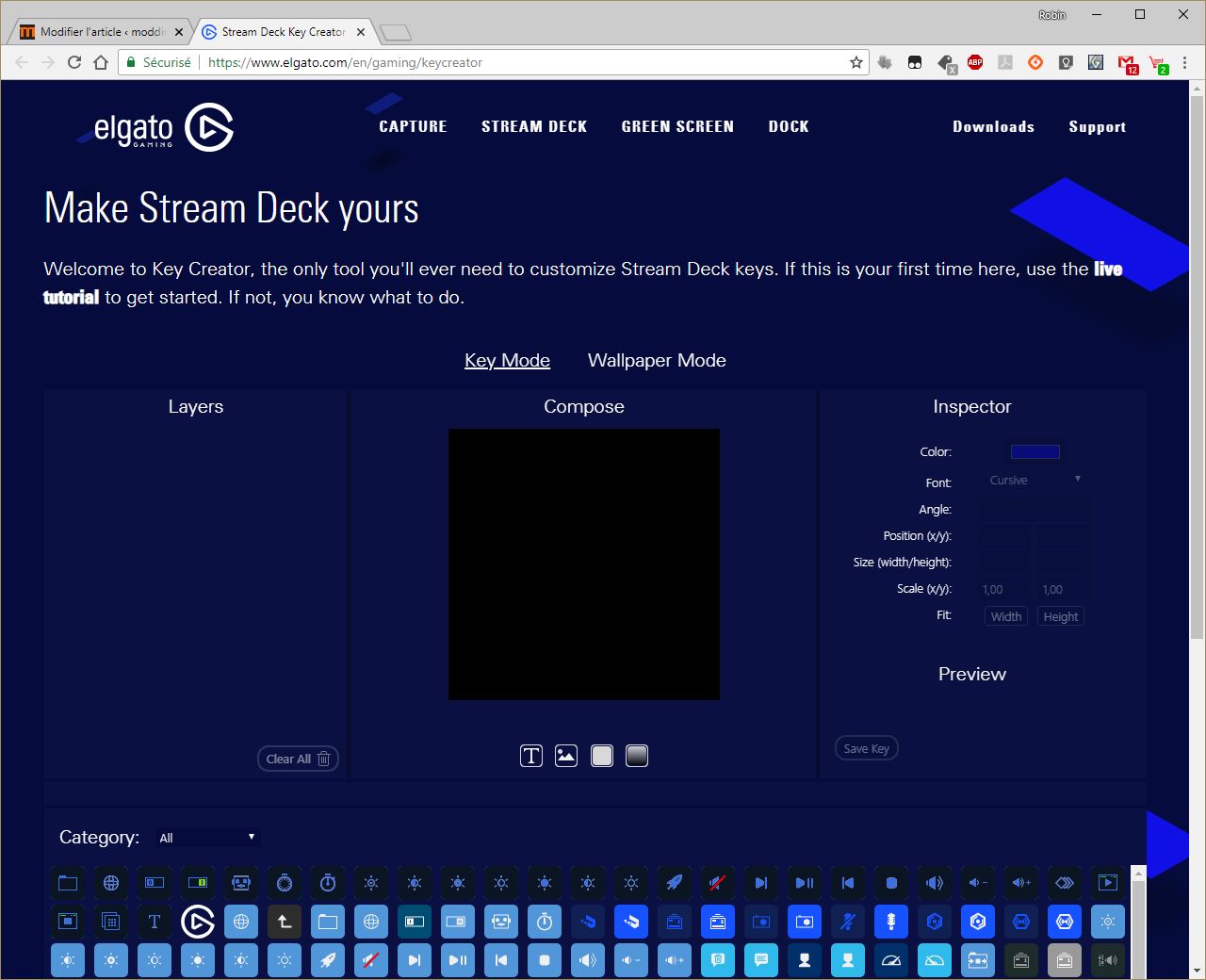Select the chat bubble with lines icon

tap(761, 960)
